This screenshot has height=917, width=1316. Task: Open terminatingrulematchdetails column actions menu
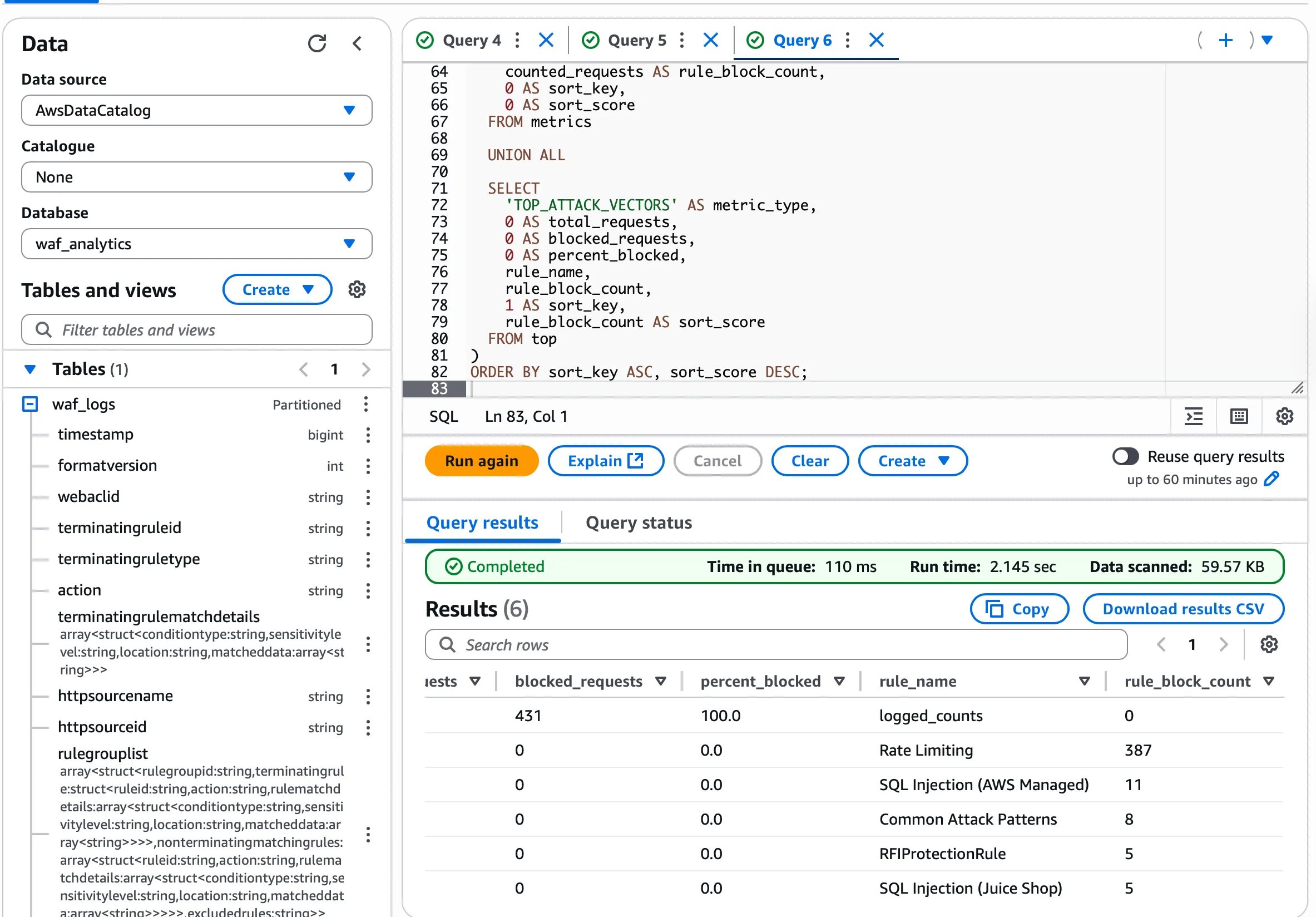click(368, 644)
